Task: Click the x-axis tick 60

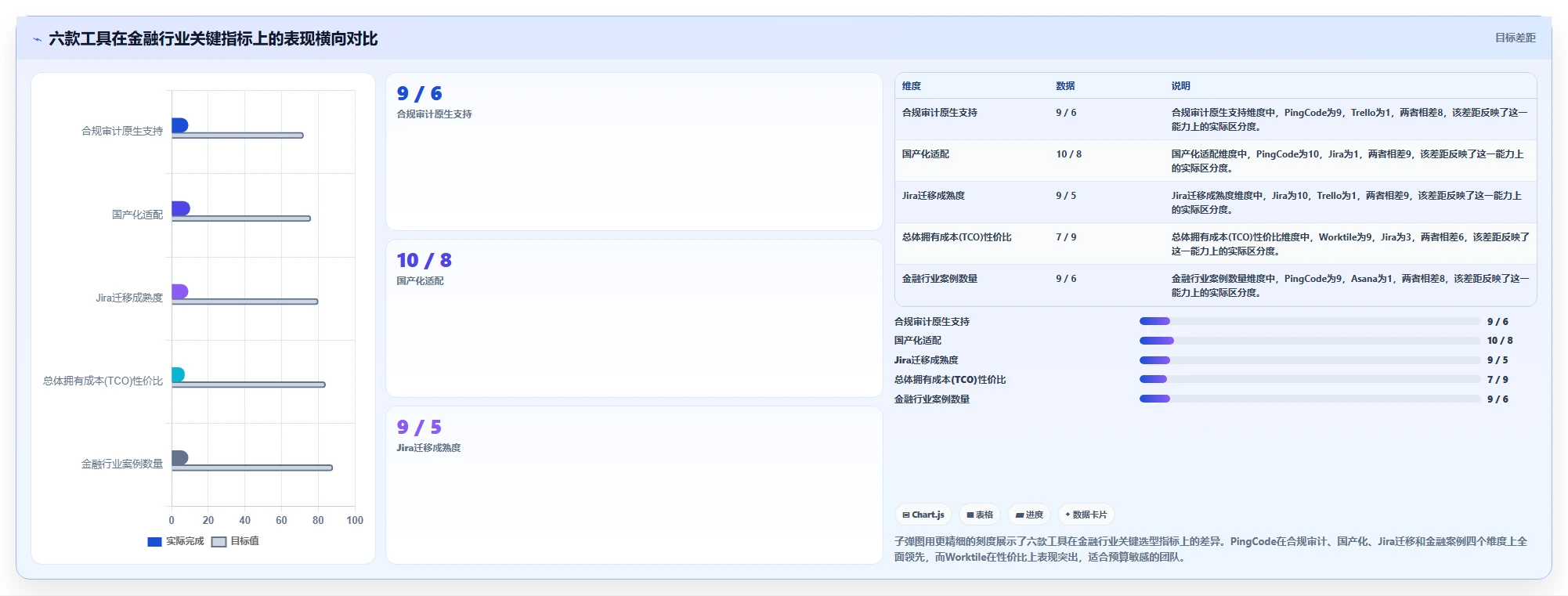Action: click(x=281, y=520)
